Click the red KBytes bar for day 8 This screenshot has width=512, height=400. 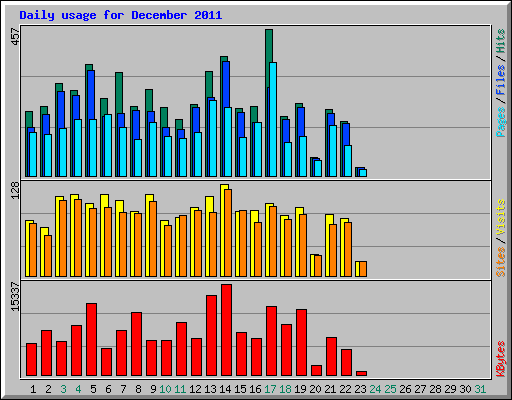coord(137,344)
